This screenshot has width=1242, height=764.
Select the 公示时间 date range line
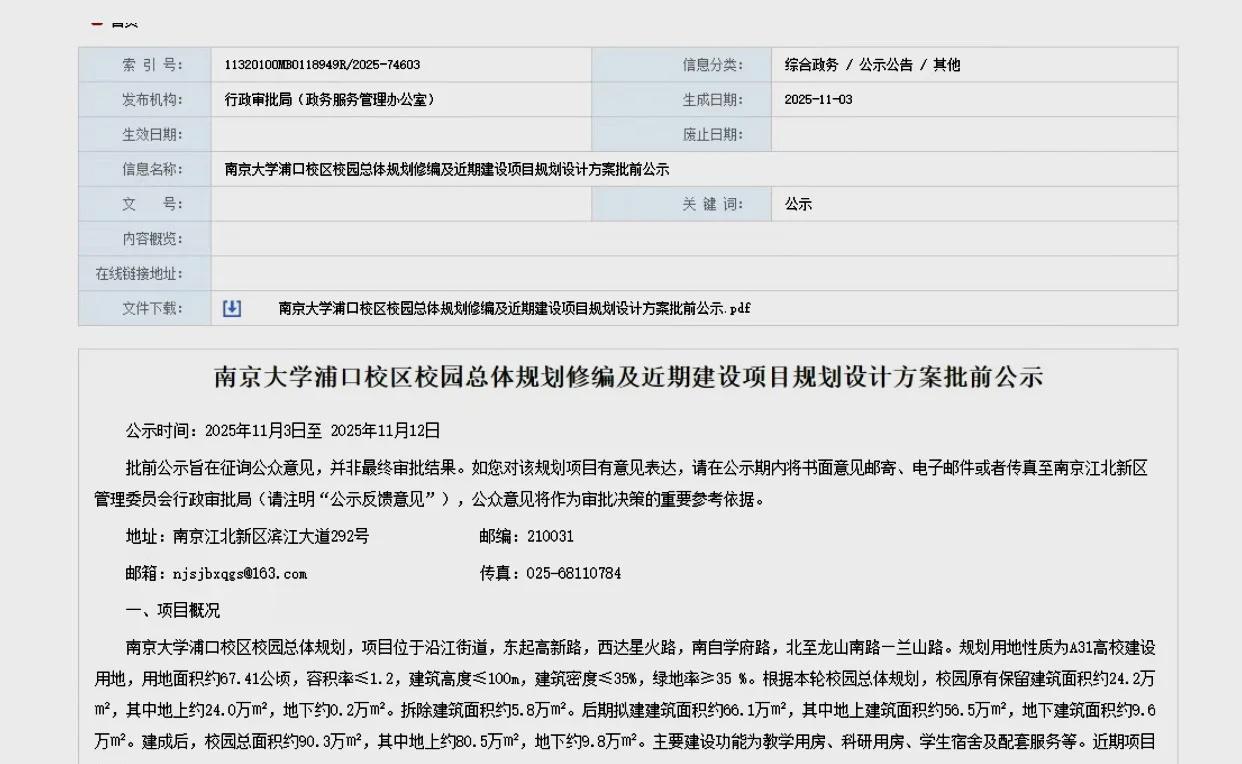tap(283, 431)
